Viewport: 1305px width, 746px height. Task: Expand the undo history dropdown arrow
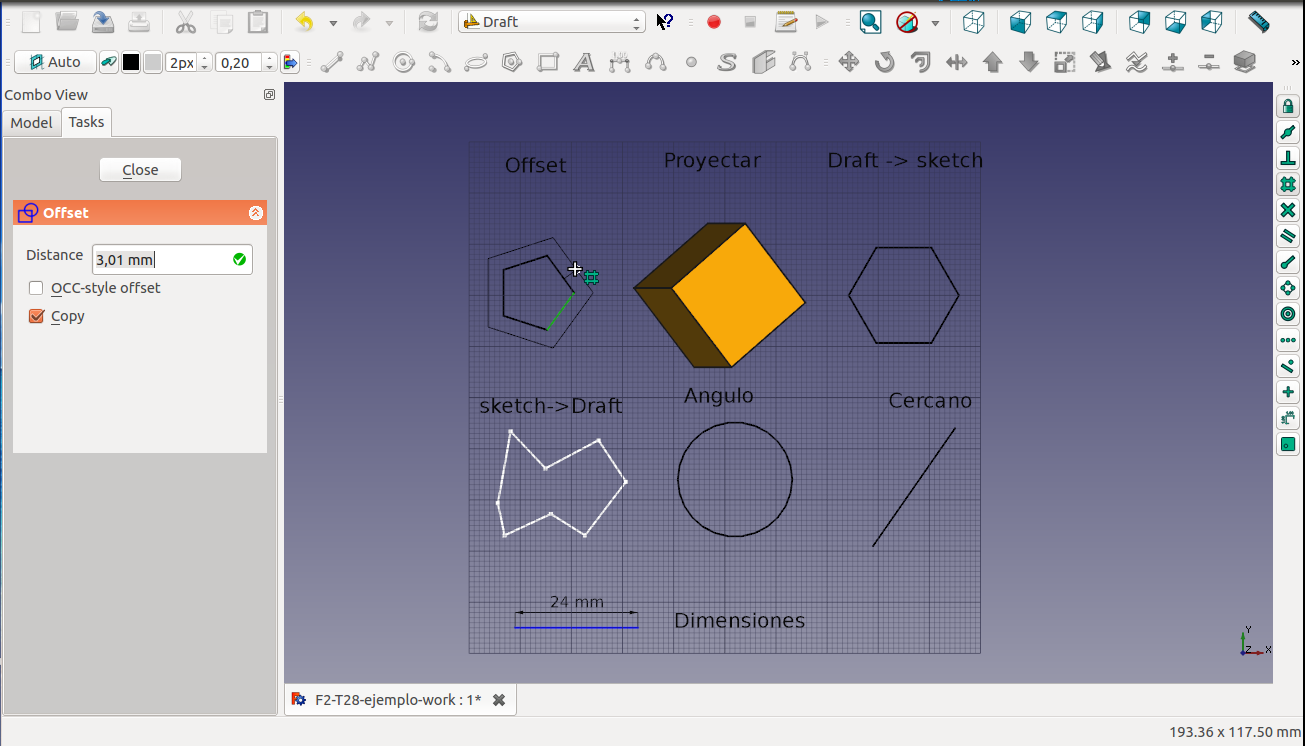pos(333,23)
